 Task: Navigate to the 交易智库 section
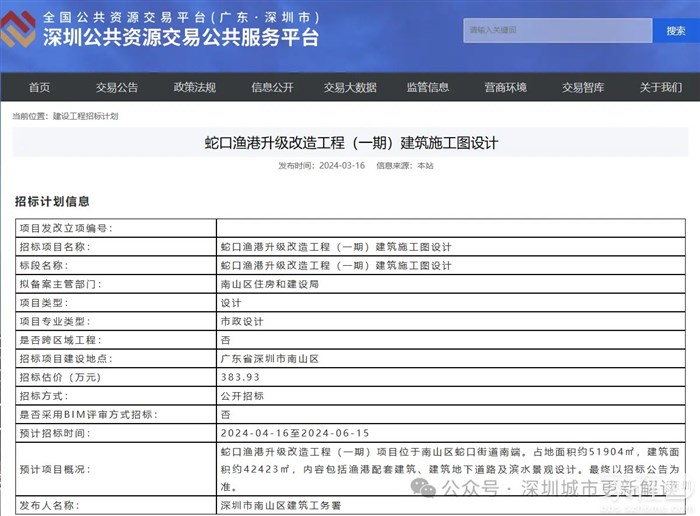pyautogui.click(x=583, y=87)
